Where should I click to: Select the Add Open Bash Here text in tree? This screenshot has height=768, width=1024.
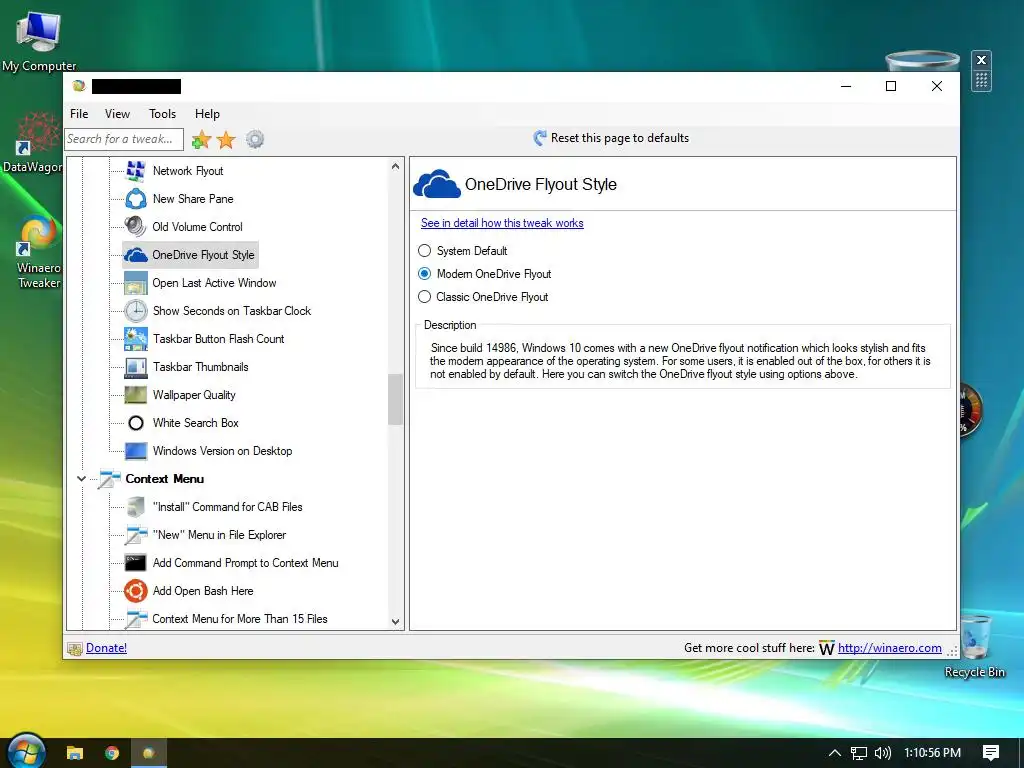tap(203, 591)
